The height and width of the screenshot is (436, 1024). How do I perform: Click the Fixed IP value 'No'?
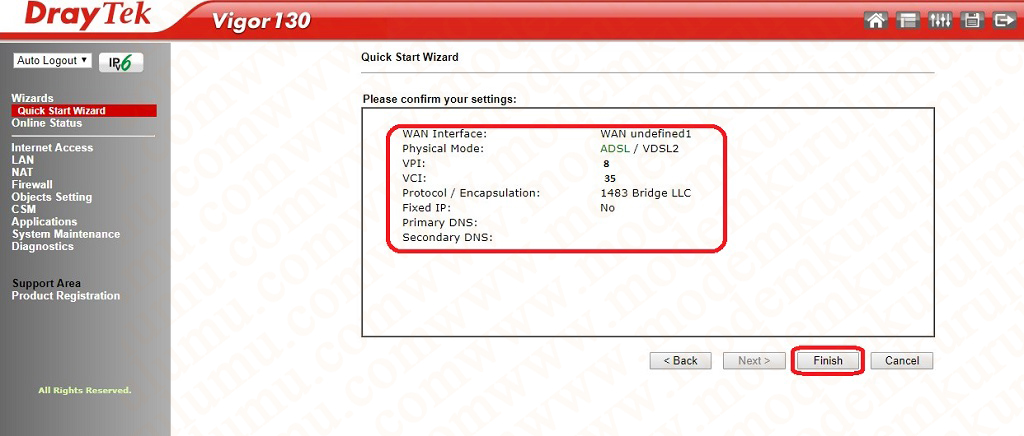point(607,208)
